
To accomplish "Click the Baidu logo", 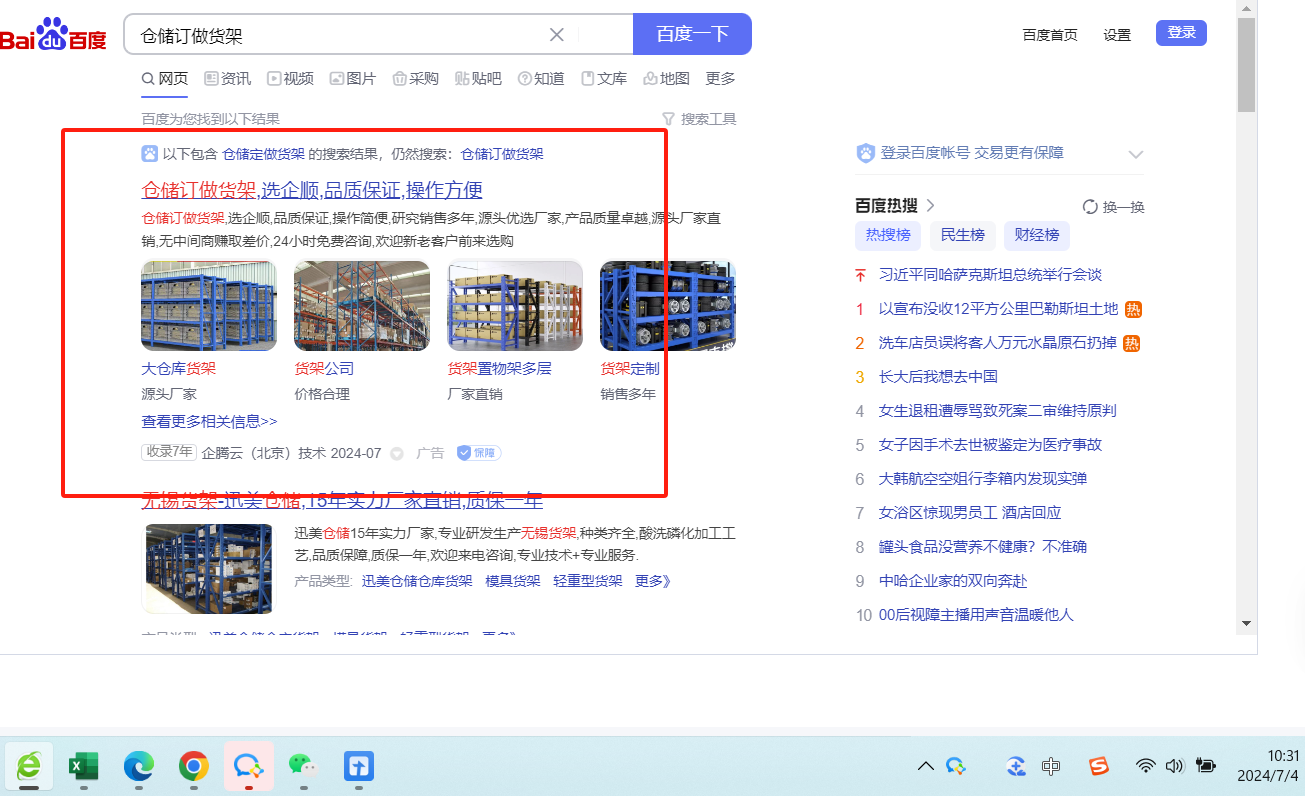I will (53, 35).
